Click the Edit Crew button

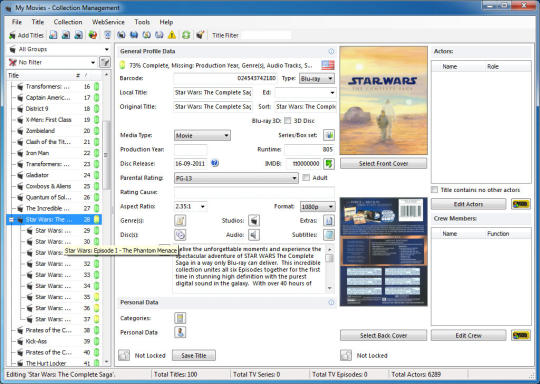468,335
